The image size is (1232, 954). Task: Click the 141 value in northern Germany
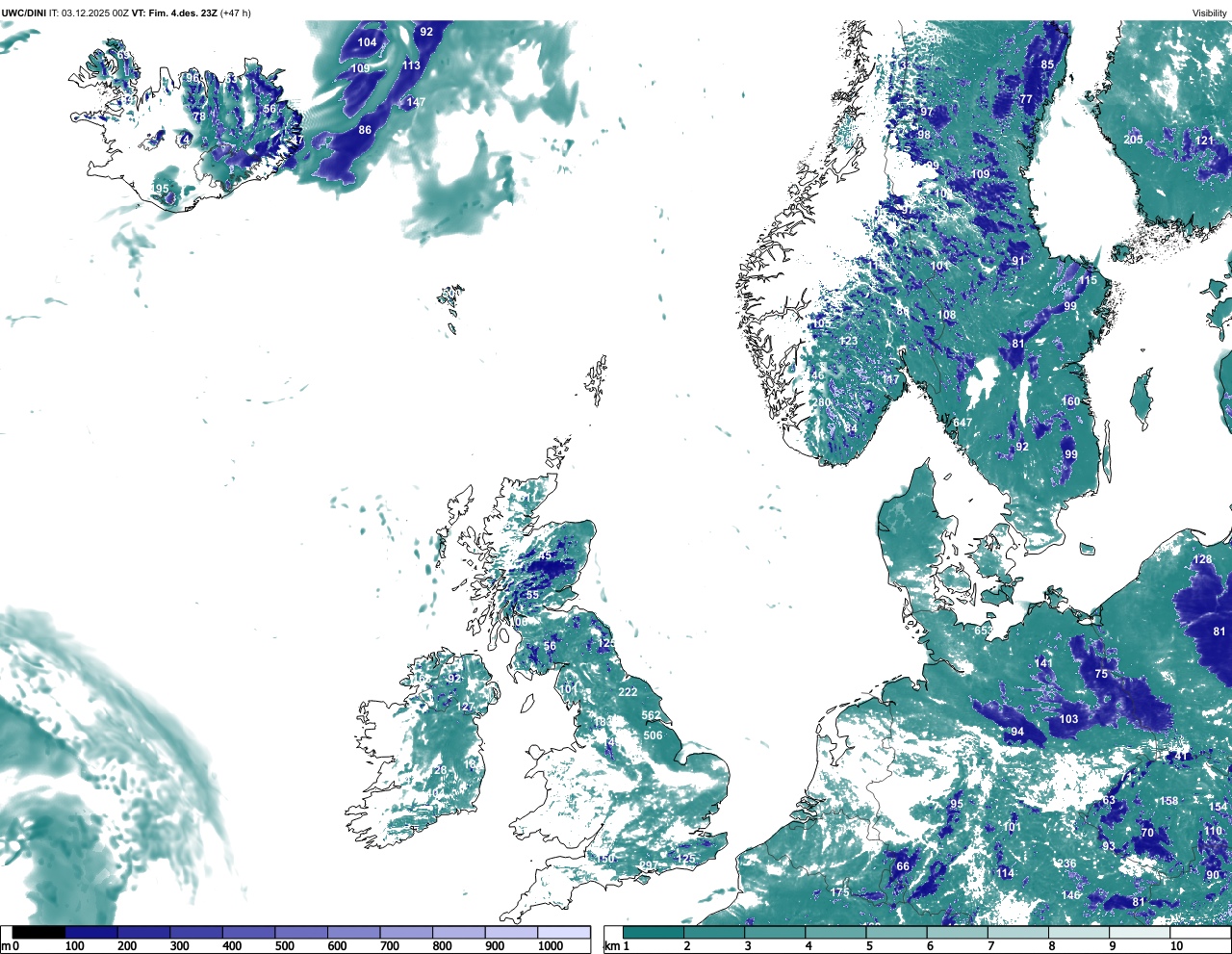click(1043, 663)
